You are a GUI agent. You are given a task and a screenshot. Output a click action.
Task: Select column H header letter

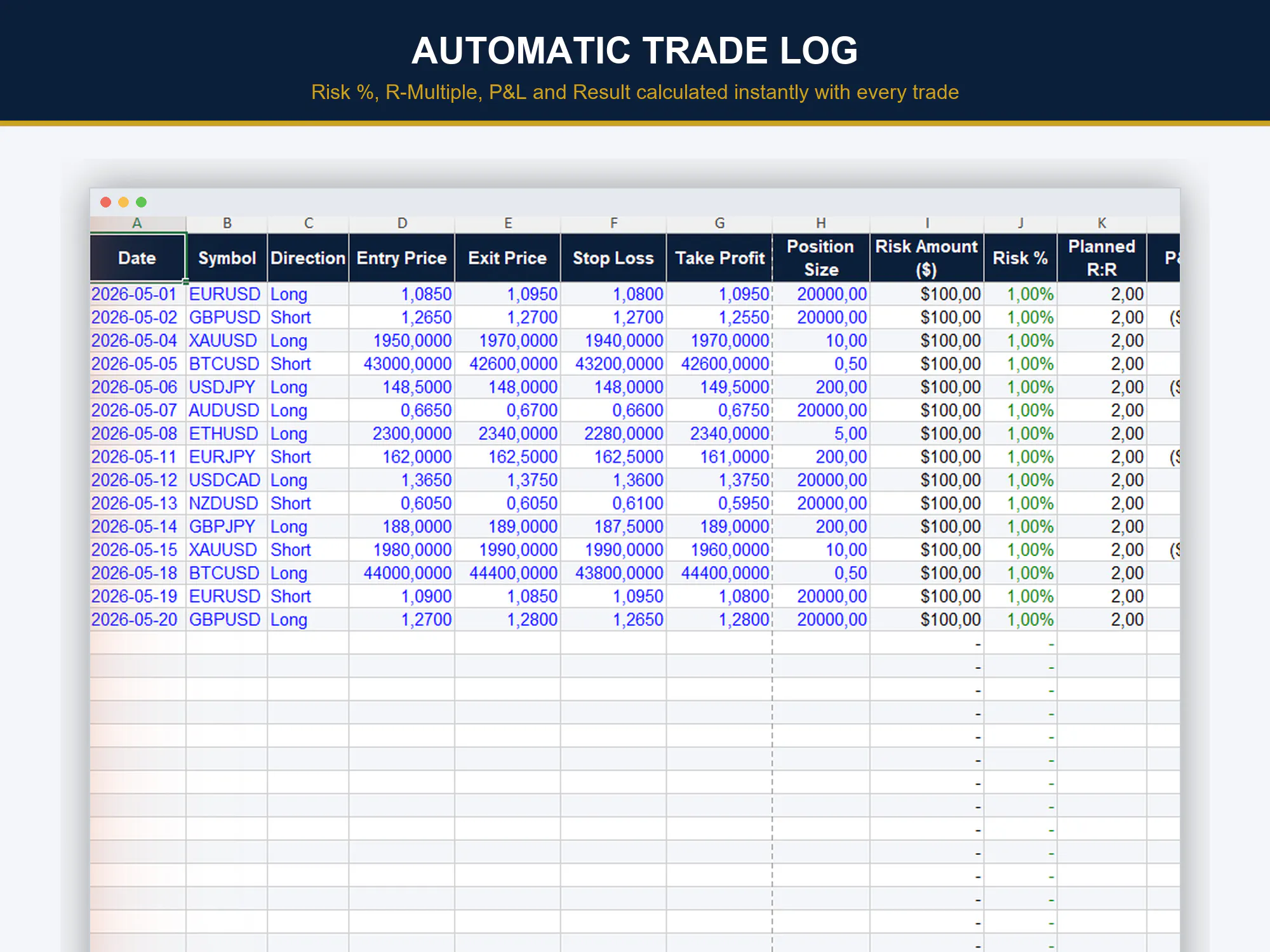[x=821, y=223]
